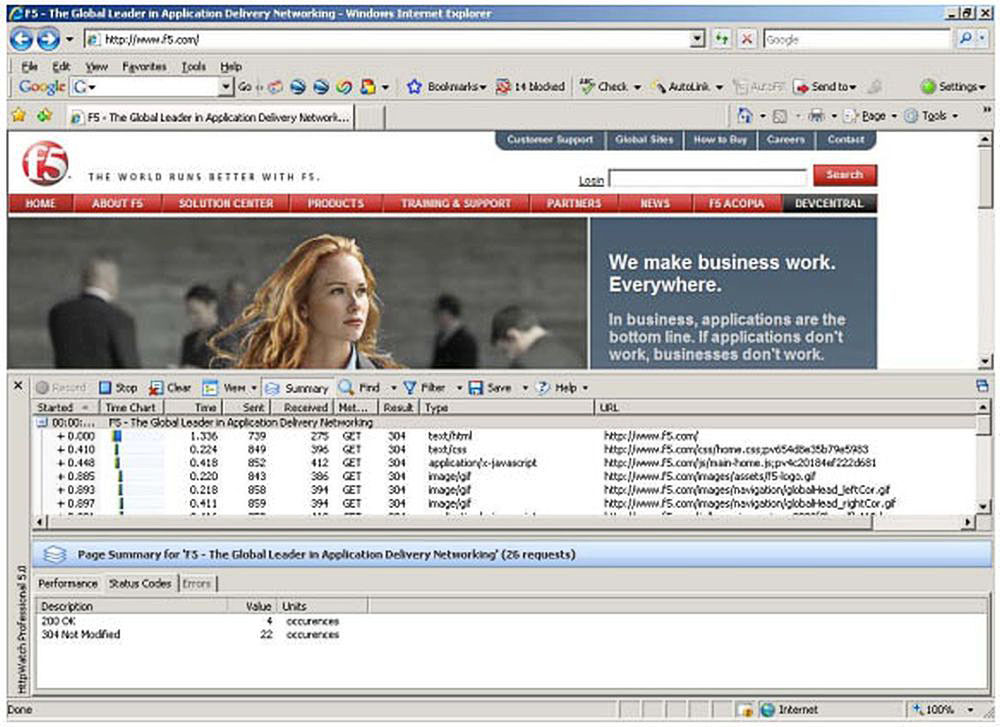Open Favorites Center star icon
Screen dimensions: 1000x727
[x=19, y=115]
